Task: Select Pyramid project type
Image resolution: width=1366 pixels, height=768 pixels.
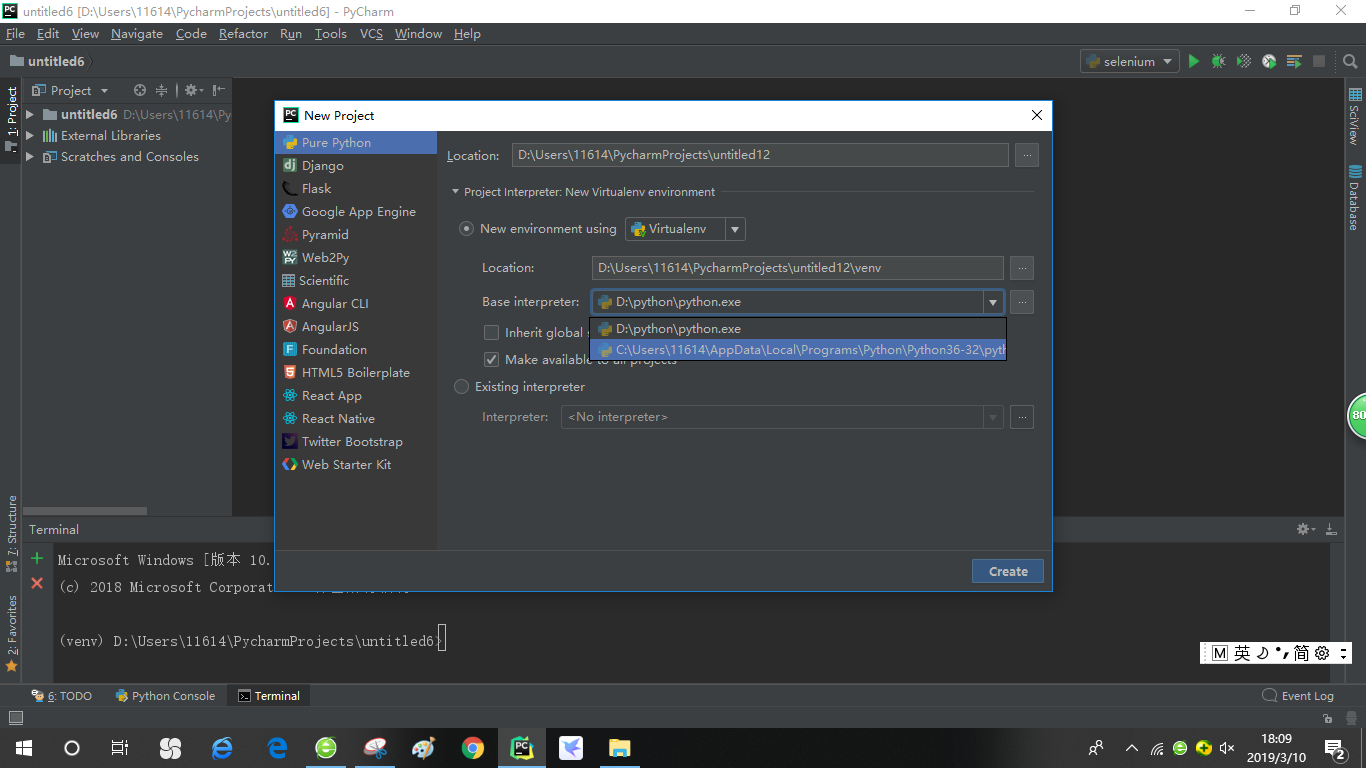Action: click(x=356, y=235)
